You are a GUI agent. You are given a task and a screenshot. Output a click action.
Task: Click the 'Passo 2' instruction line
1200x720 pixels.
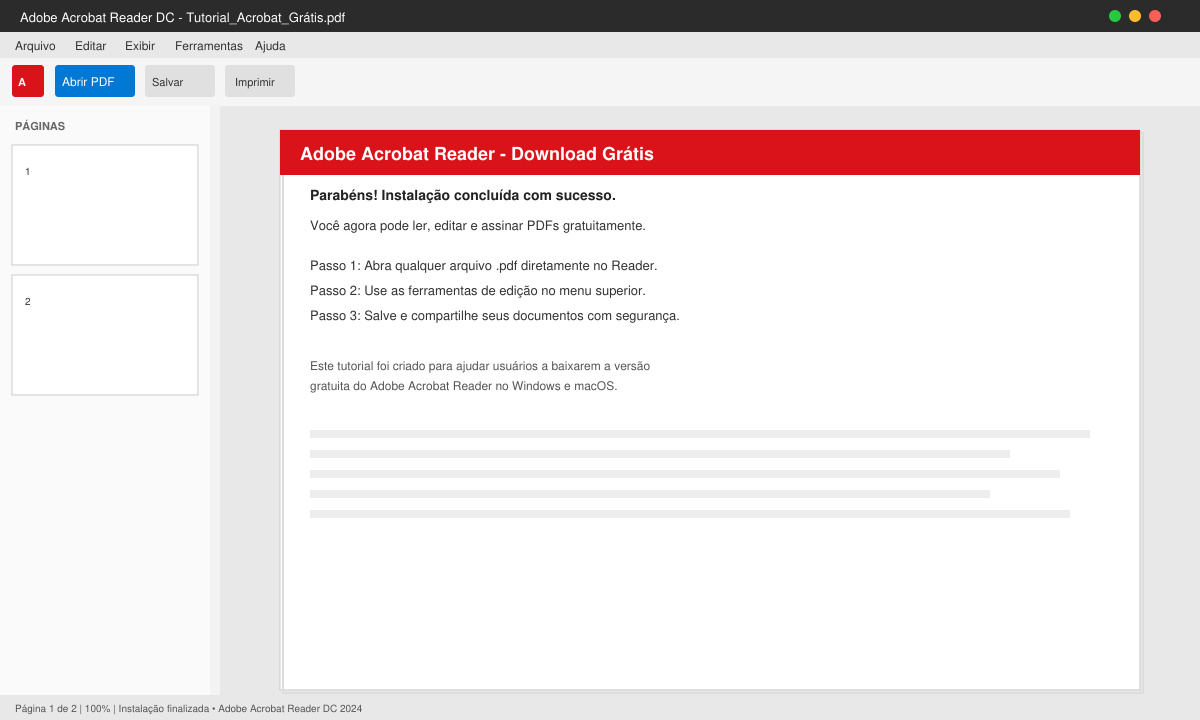pos(478,291)
